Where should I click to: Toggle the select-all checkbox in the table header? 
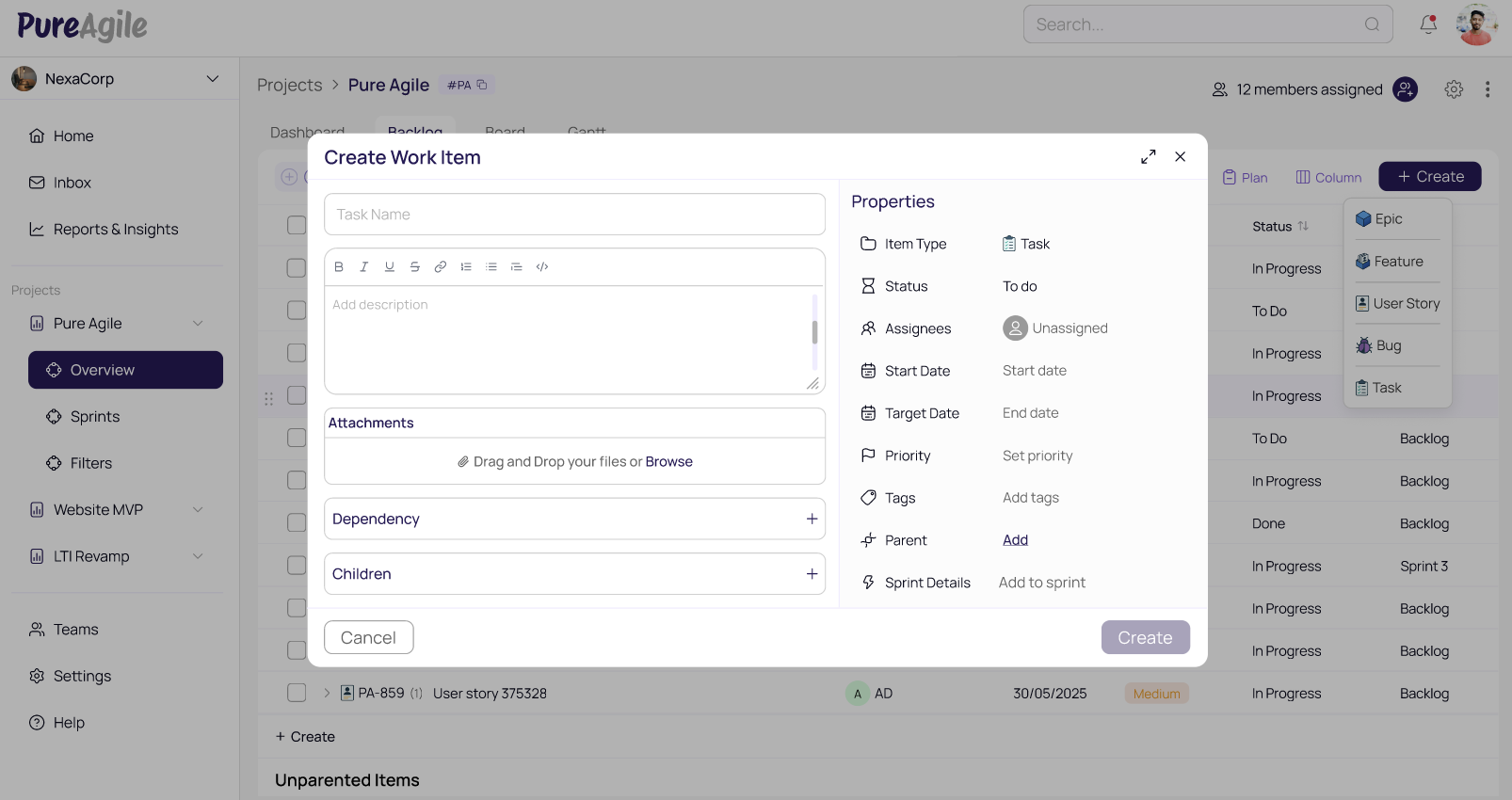pyautogui.click(x=297, y=225)
